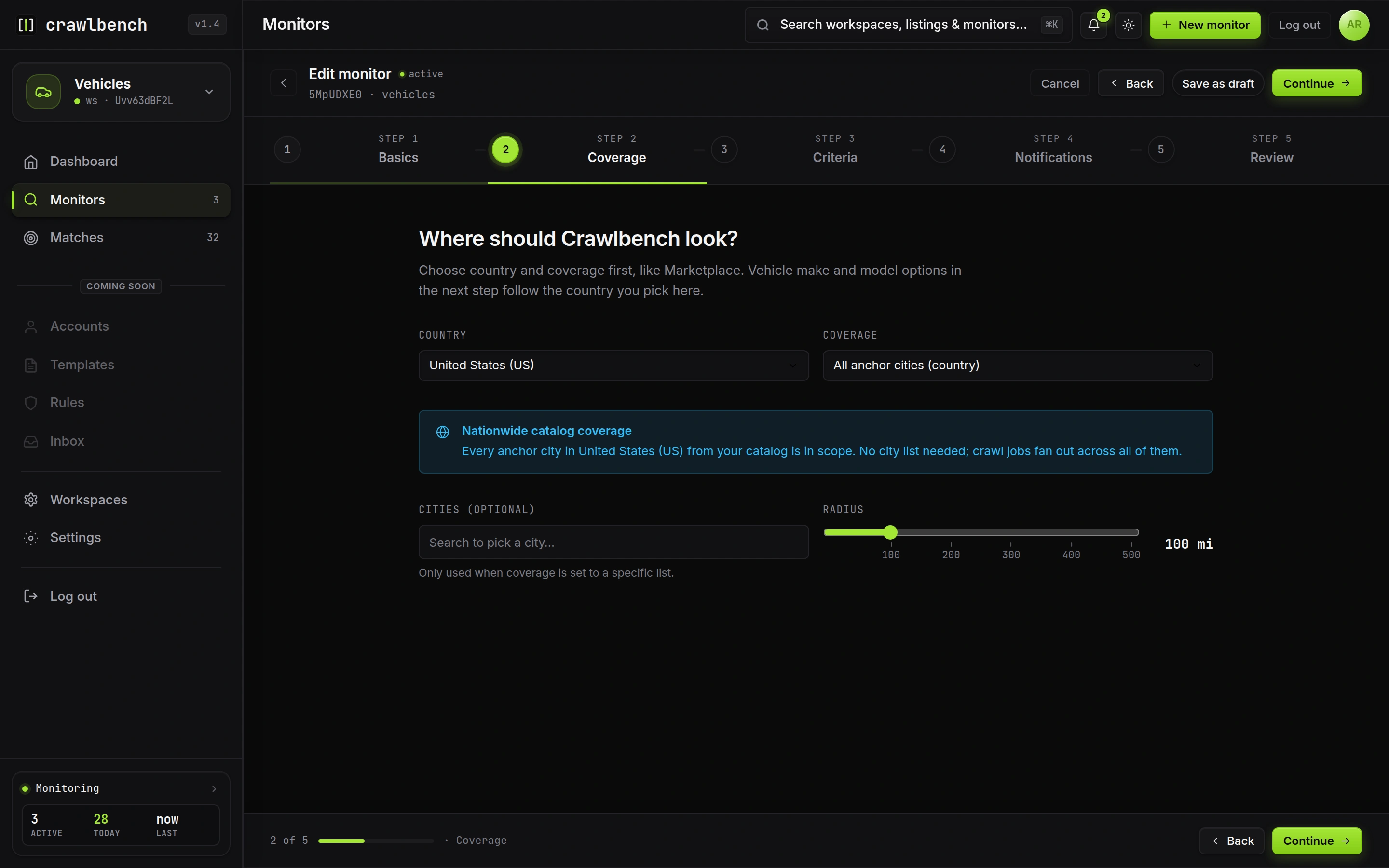Click the footer 2 of 5 progress bar
This screenshot has height=868, width=1389.
coord(376,841)
